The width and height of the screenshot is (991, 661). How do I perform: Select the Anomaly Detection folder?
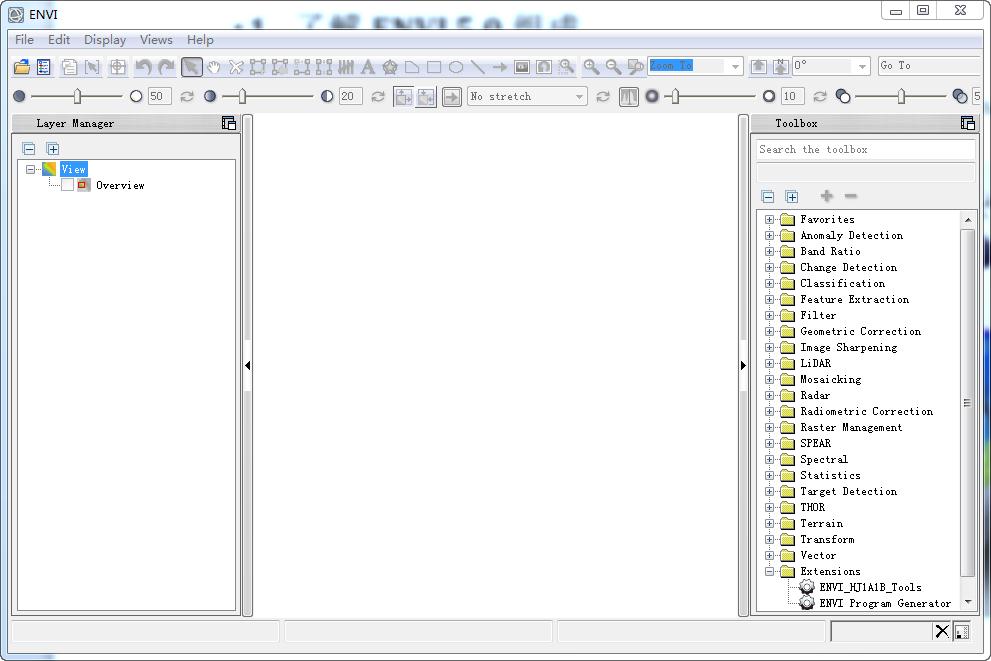851,235
